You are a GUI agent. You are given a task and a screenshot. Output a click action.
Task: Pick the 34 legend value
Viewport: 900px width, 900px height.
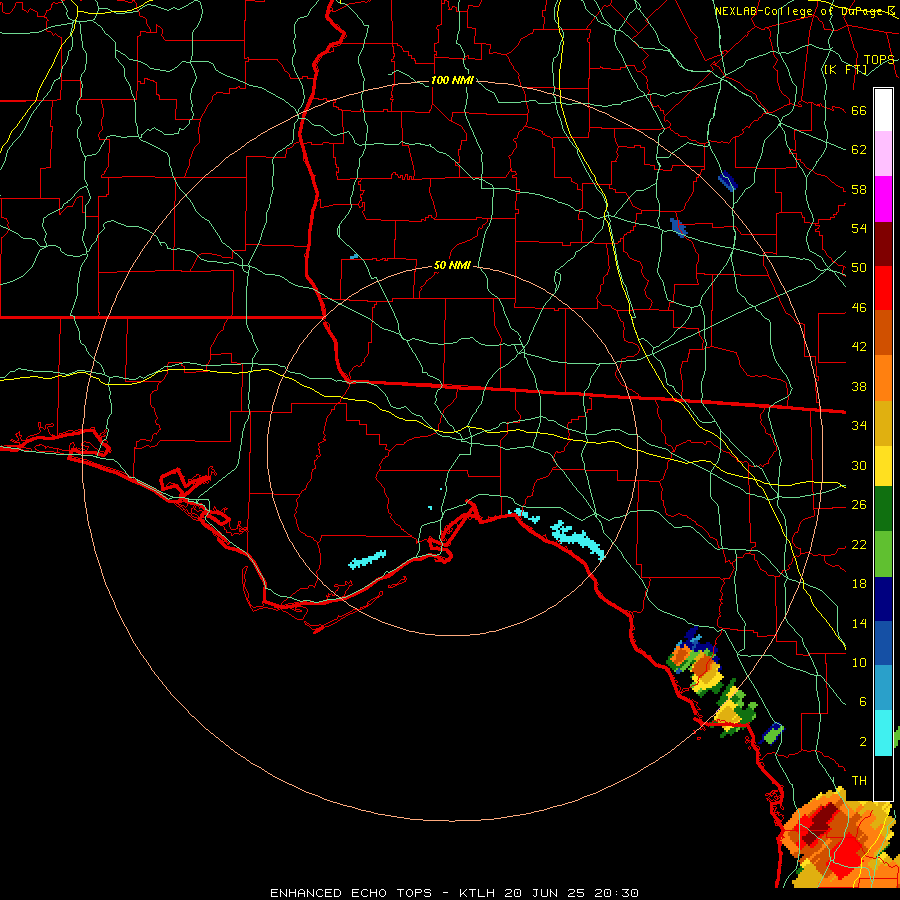859,426
